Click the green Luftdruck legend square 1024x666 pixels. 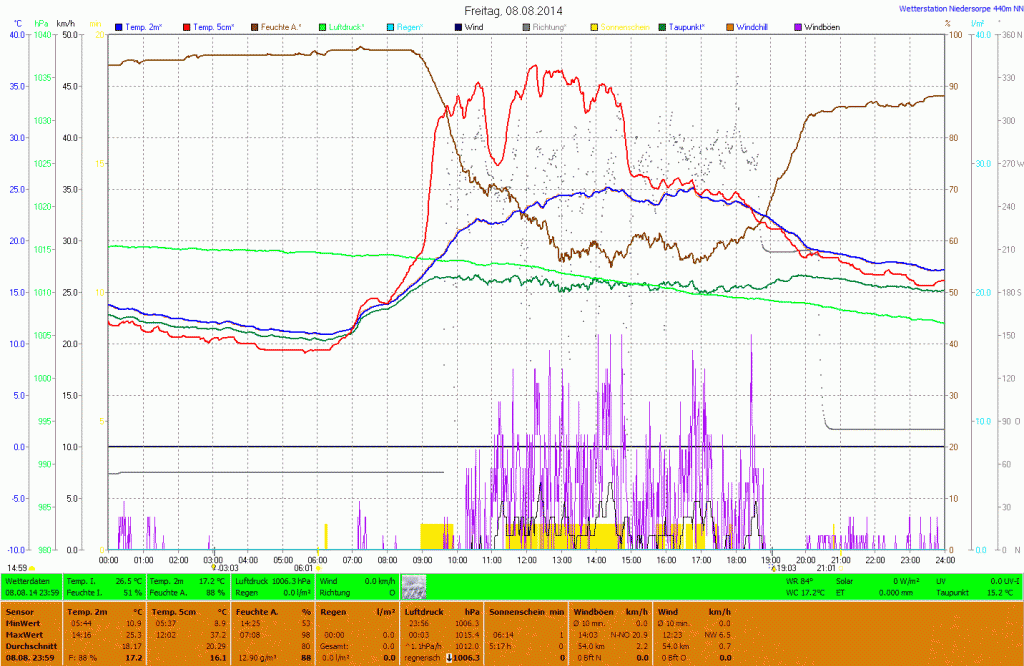click(324, 26)
